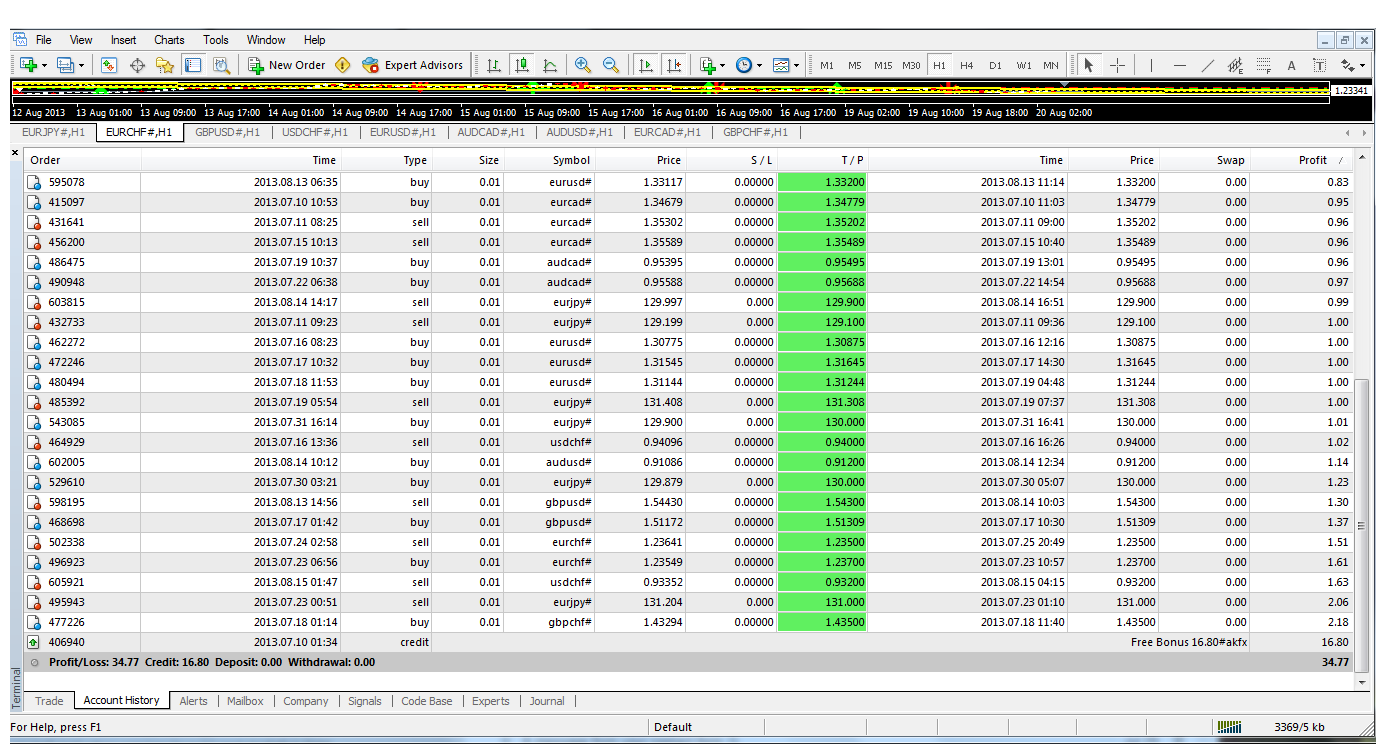Image resolution: width=1382 pixels, height=744 pixels.
Task: Expand the Indicators dropdown arrow
Action: [722, 66]
